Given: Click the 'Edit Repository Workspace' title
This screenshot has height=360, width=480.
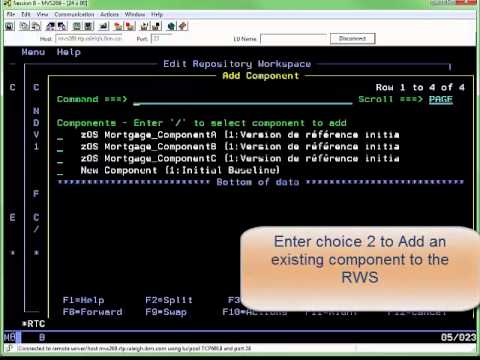Looking at the screenshot, I should tap(237, 64).
